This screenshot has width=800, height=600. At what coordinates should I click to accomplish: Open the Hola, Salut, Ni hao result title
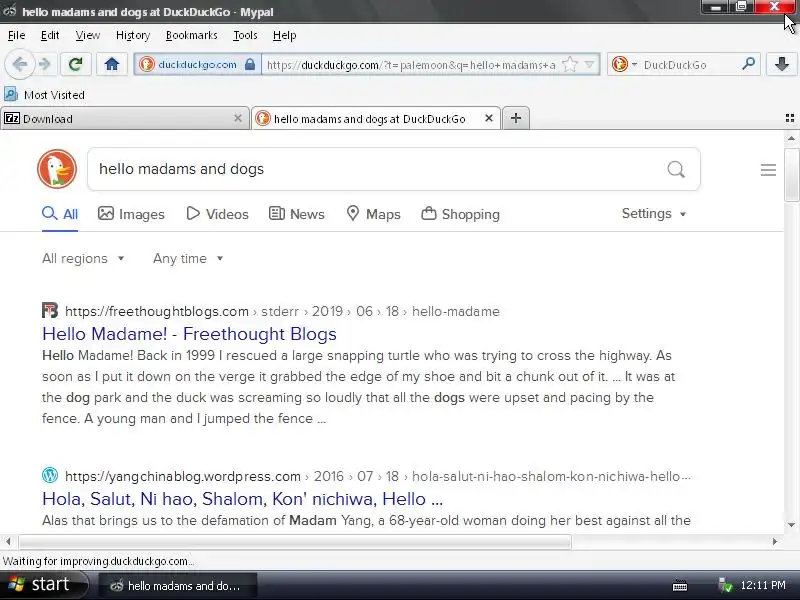(242, 498)
